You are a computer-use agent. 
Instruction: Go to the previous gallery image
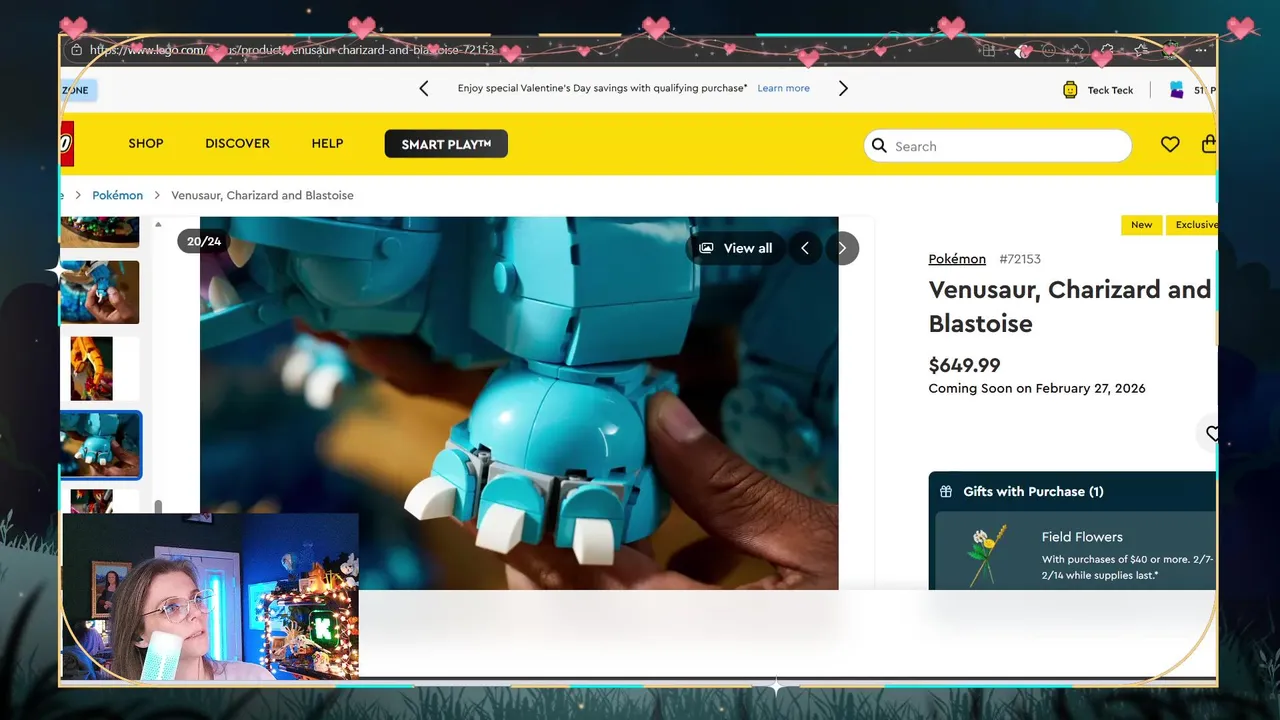(805, 248)
